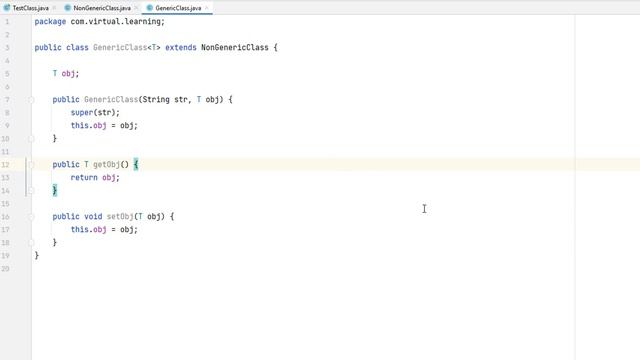Screen dimensions: 640x360
Task: Select the GenericClass.java tab
Action: click(178, 8)
